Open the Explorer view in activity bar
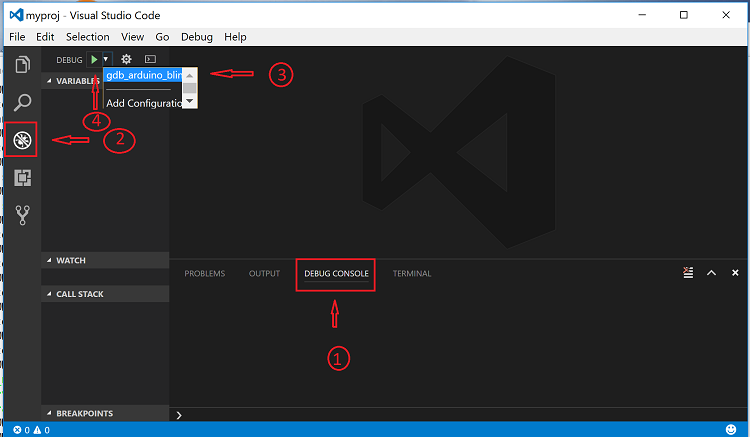The image size is (750, 437). coord(21,65)
